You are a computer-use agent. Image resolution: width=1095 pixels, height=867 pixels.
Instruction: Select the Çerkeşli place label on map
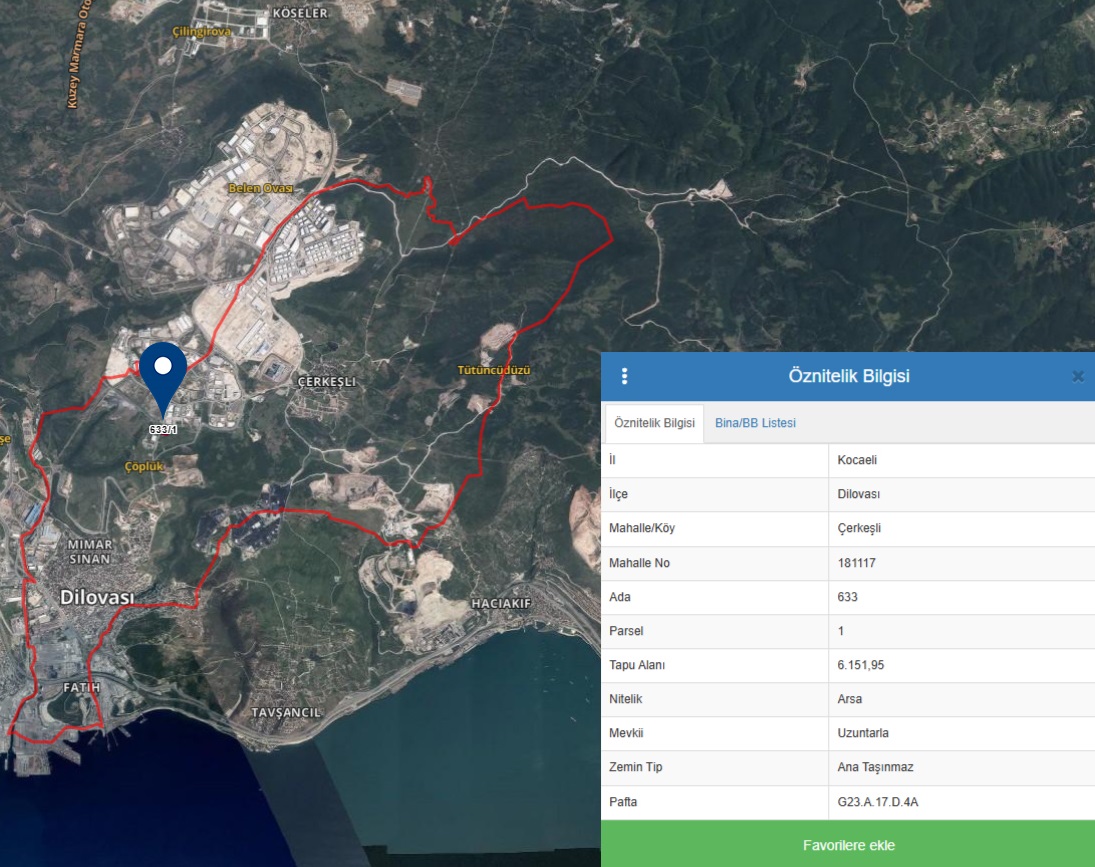tap(327, 382)
